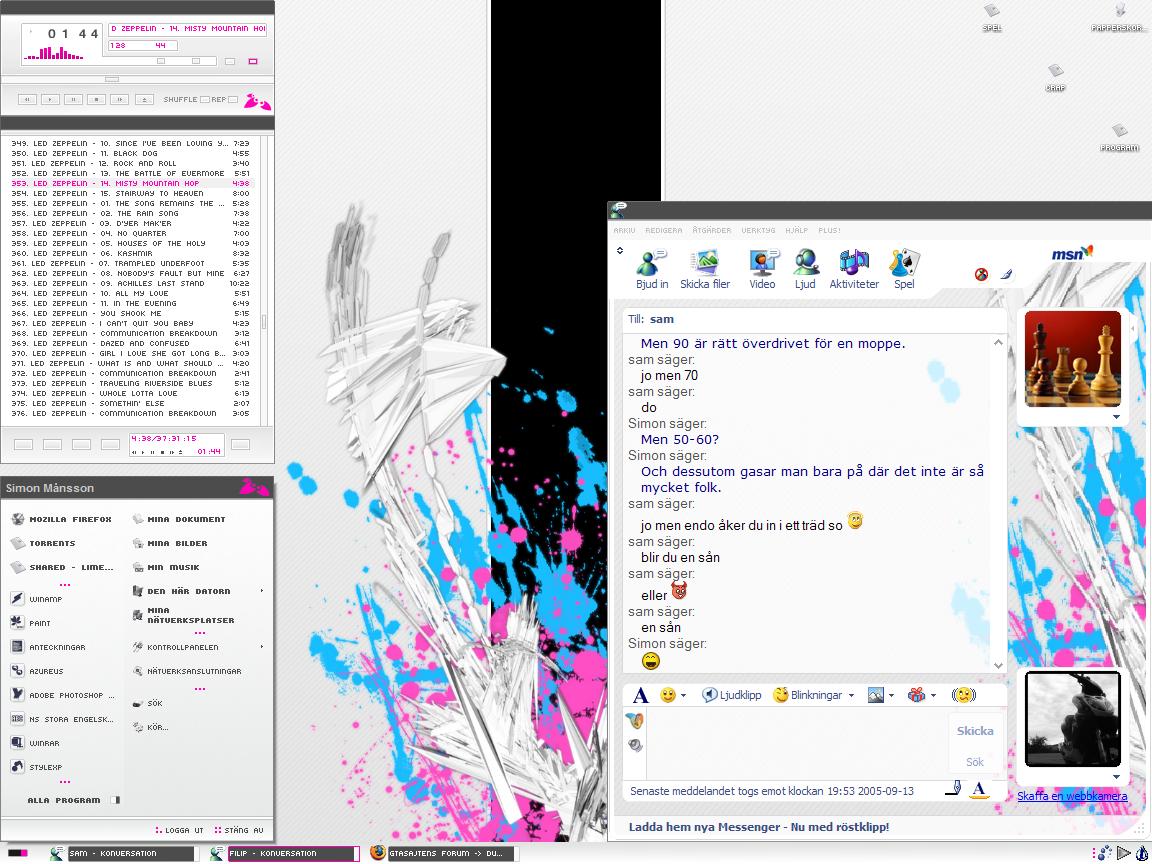Image resolution: width=1152 pixels, height=864 pixels.
Task: Open Mozilla Firefox from start menu
Action: tap(62, 519)
